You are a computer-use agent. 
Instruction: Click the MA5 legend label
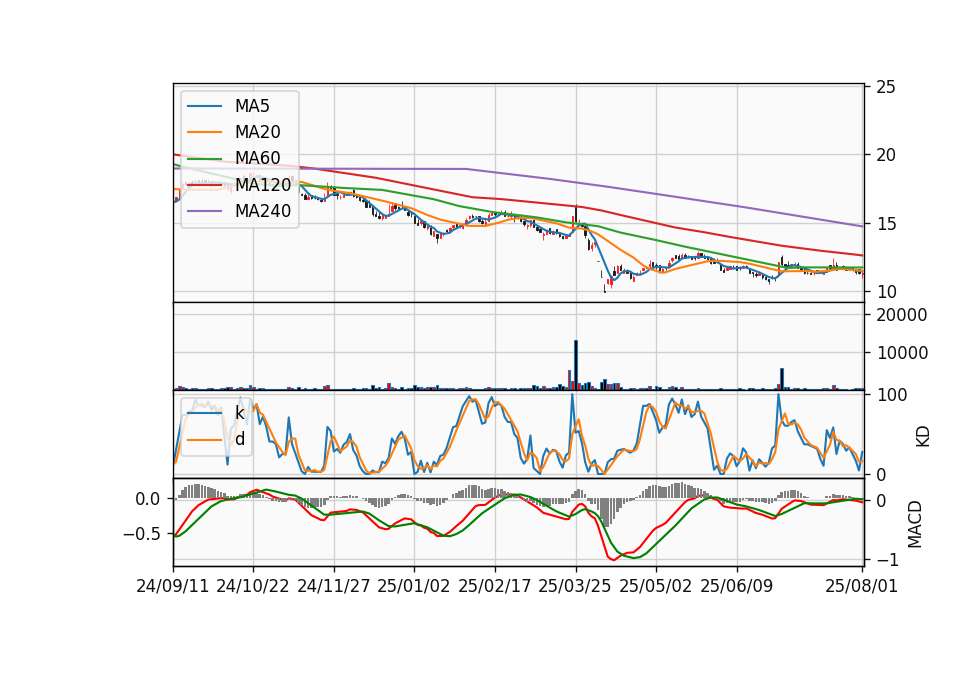(252, 106)
